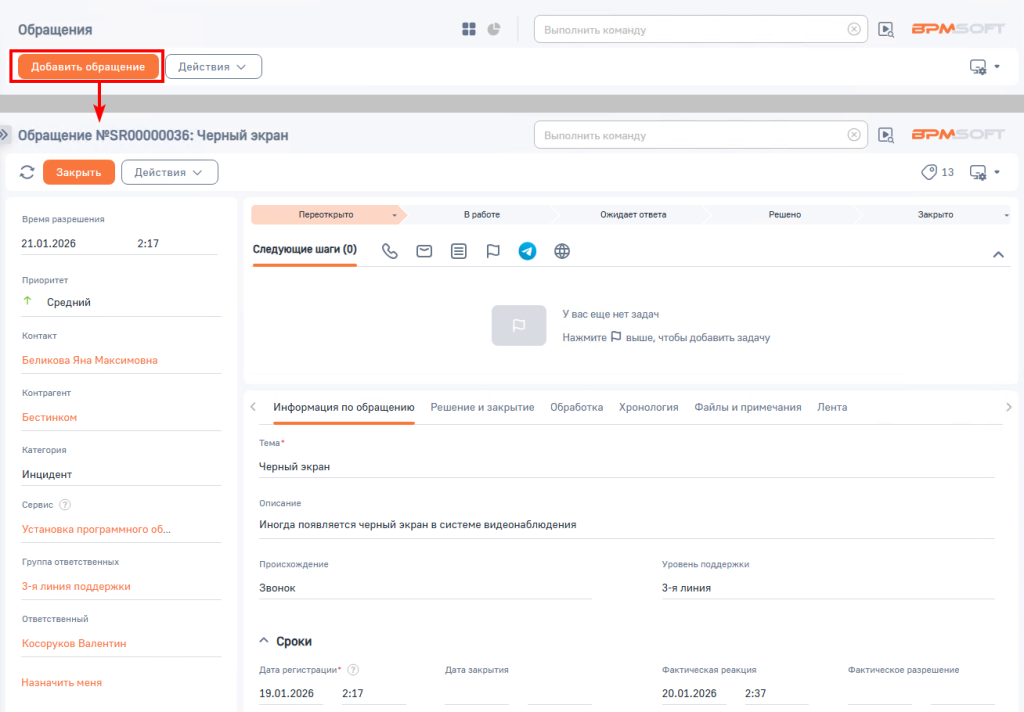The width and height of the screenshot is (1024, 712).
Task: Click the globe portal icon
Action: (x=562, y=251)
